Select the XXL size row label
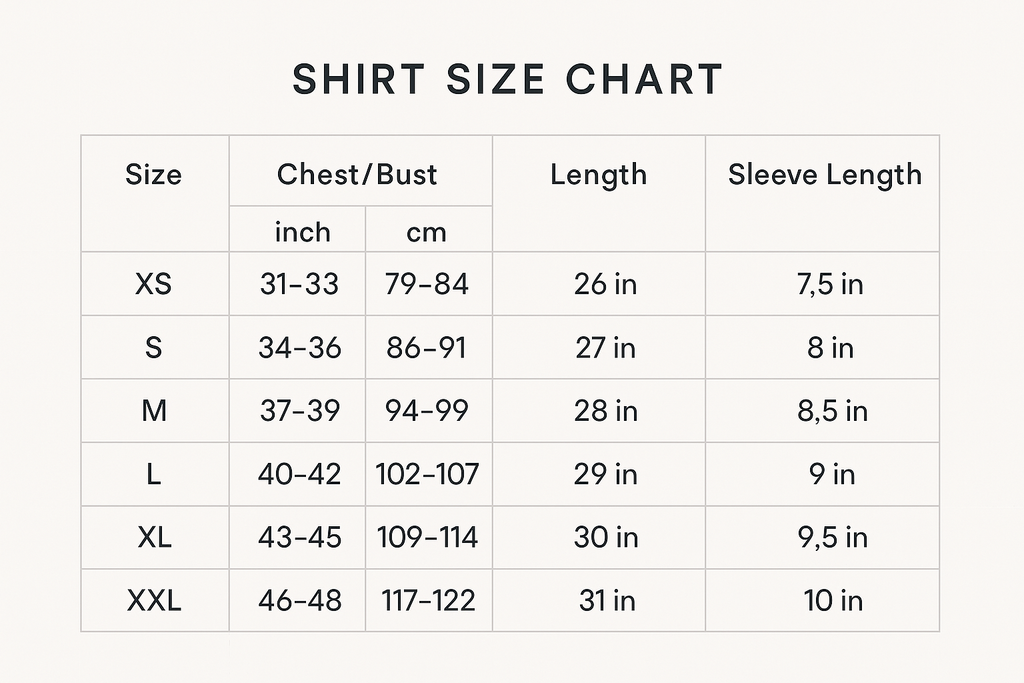The image size is (1024, 683). (x=154, y=601)
